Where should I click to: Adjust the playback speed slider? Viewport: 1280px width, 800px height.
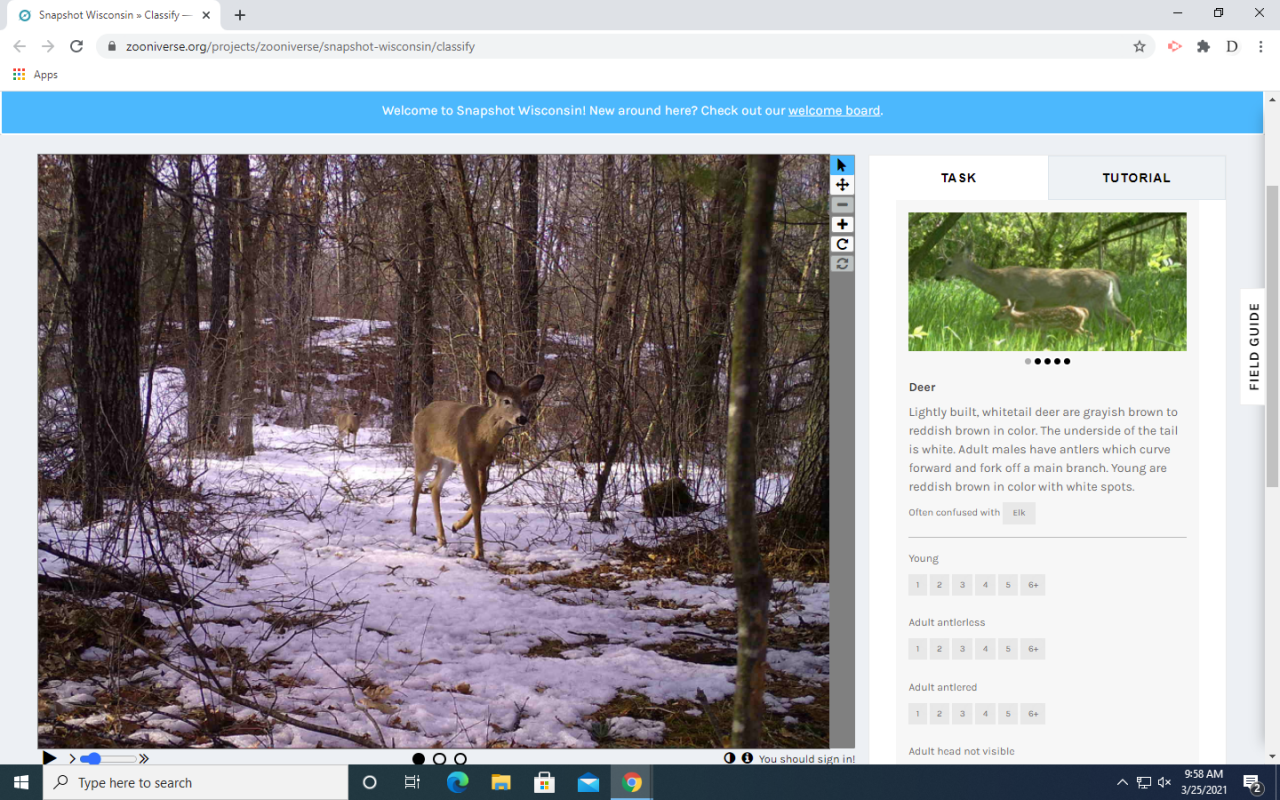(108, 759)
